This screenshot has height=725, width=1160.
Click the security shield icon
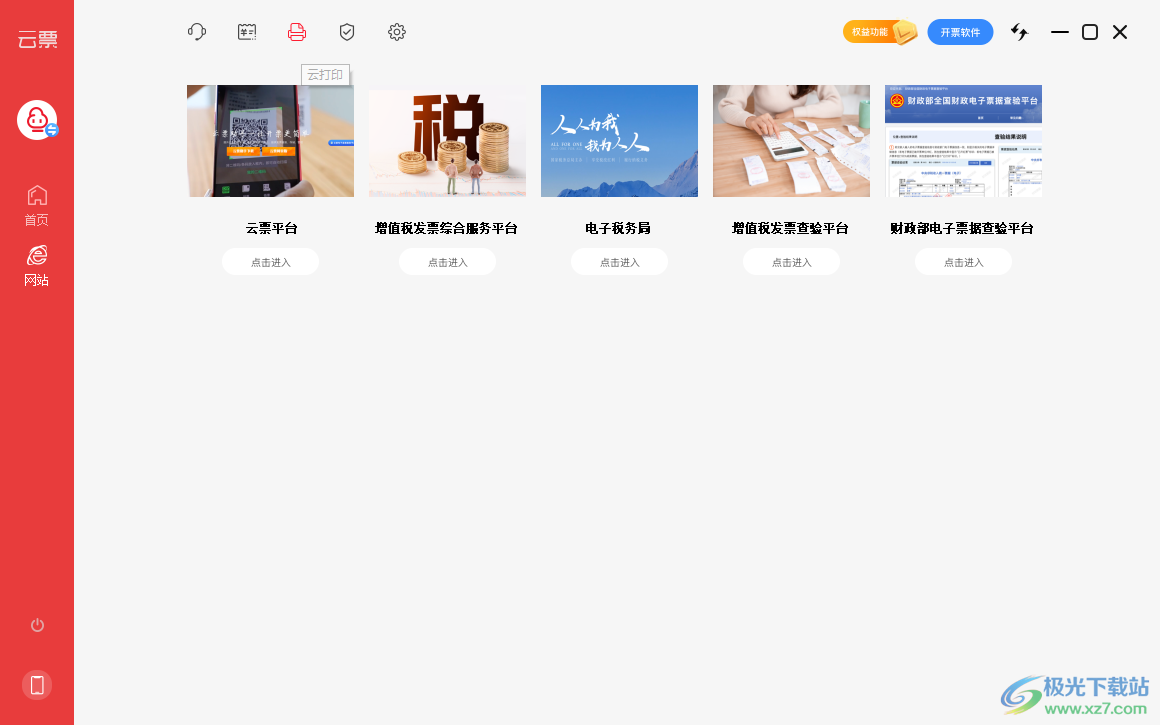[347, 32]
